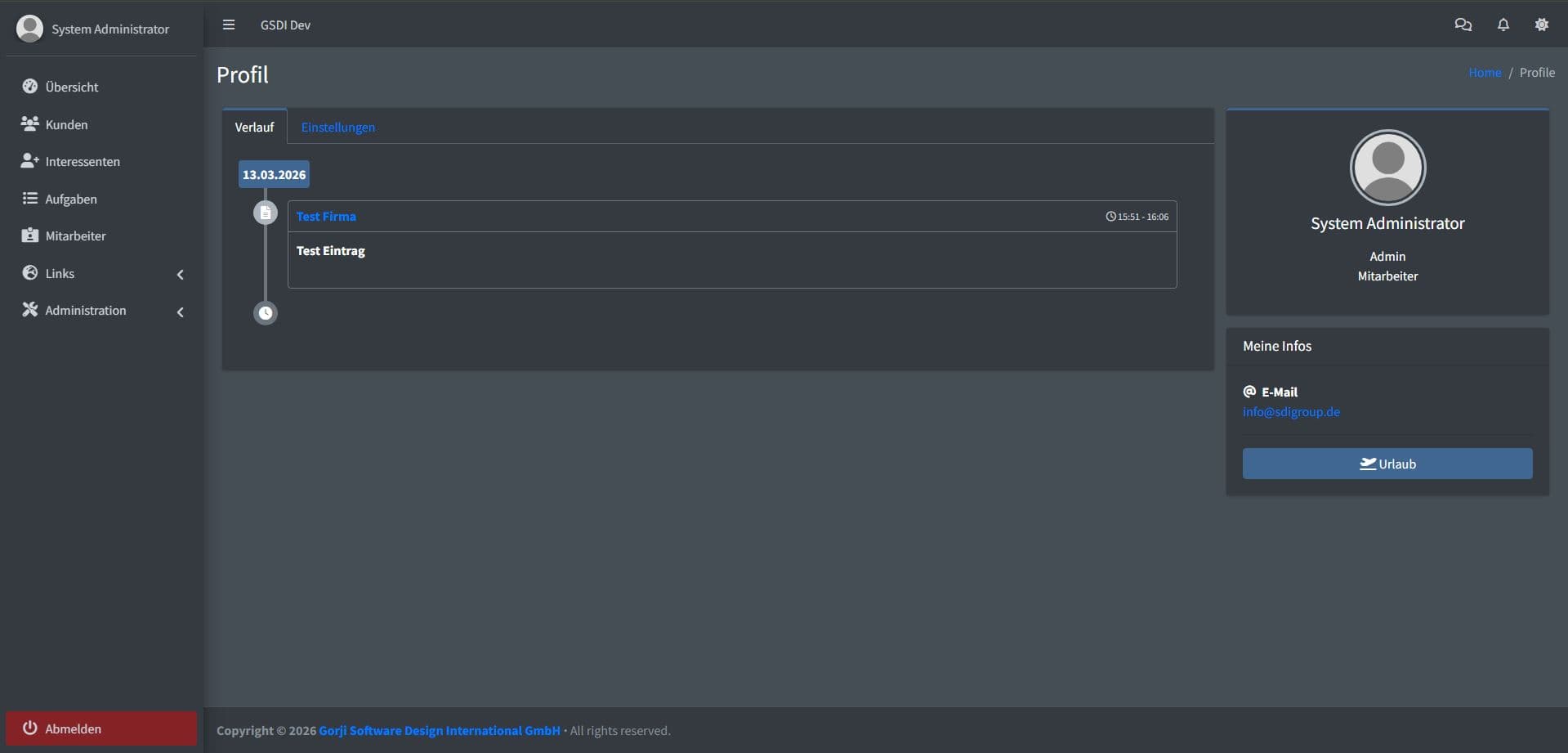
Task: Select the Interessenten icon in sidebar
Action: [29, 160]
